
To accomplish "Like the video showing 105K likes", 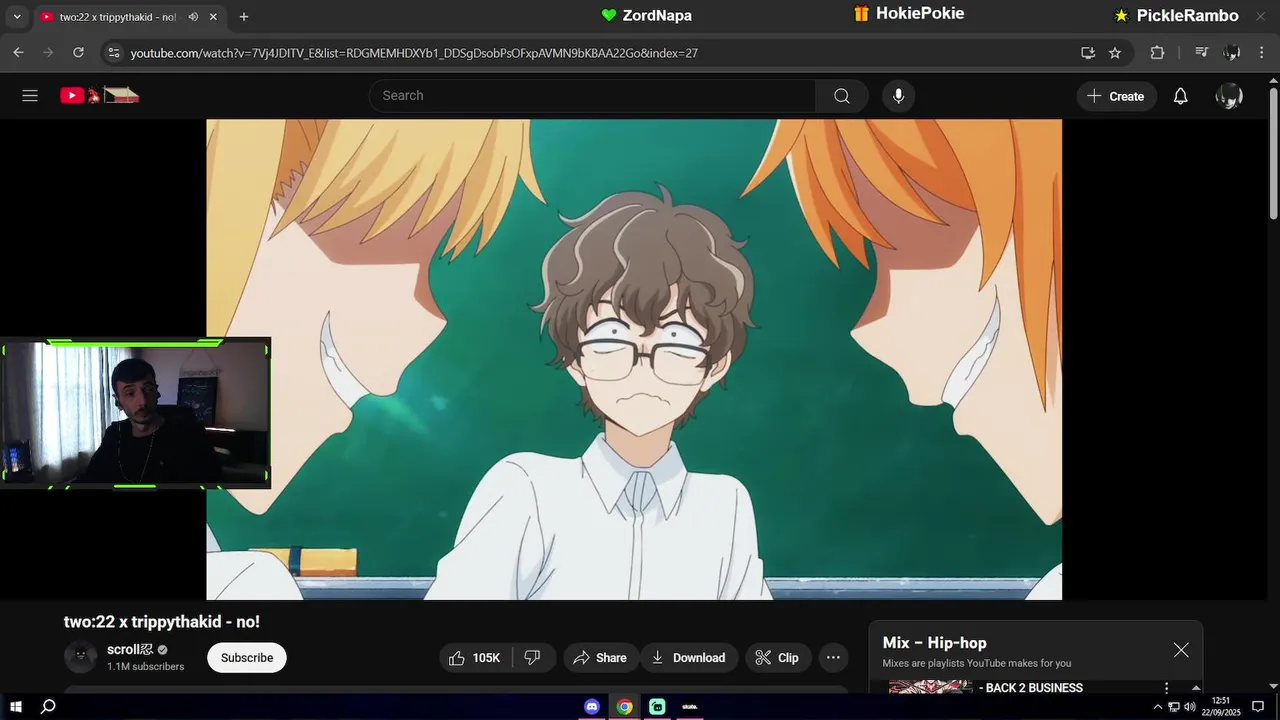I will point(475,658).
